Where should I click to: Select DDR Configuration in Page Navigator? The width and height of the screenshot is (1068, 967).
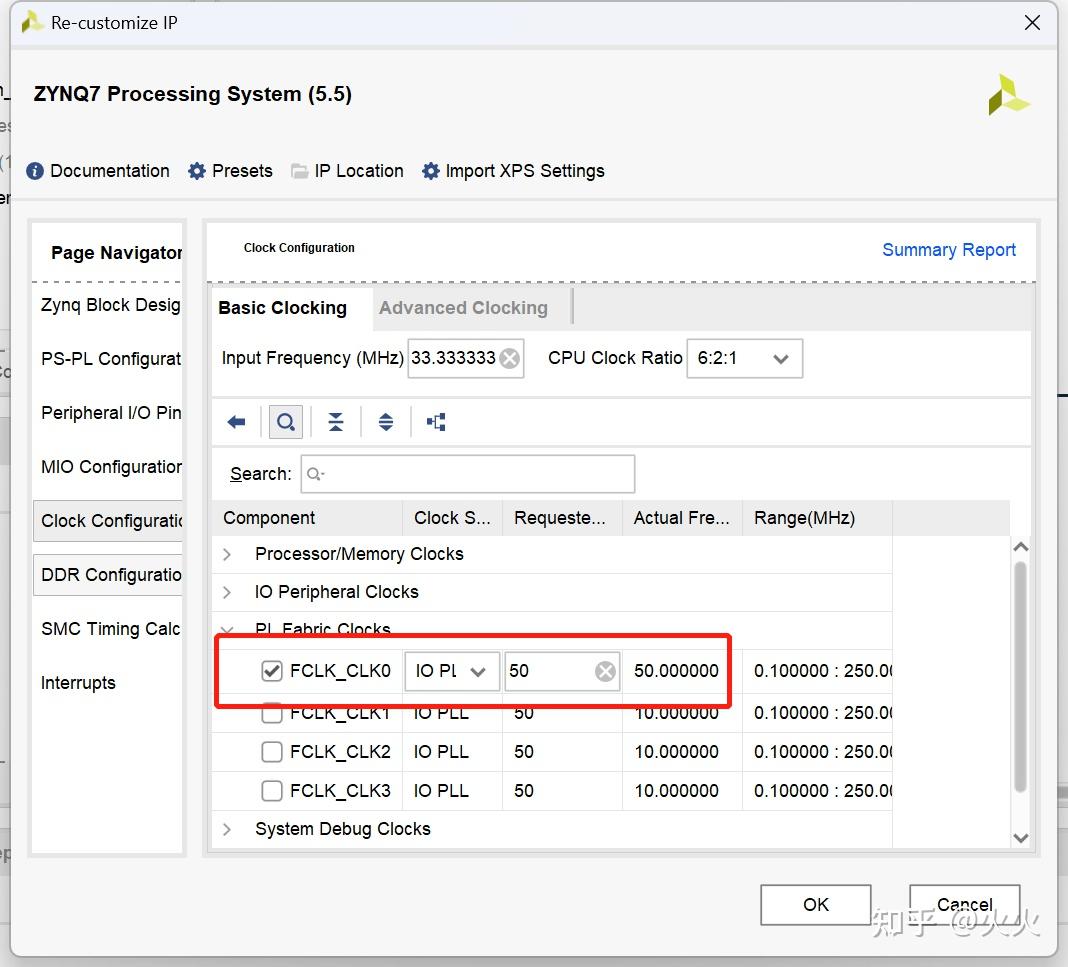point(110,575)
